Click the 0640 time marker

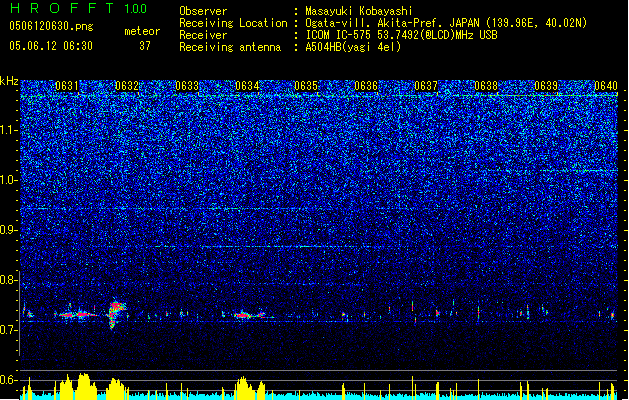coord(606,86)
